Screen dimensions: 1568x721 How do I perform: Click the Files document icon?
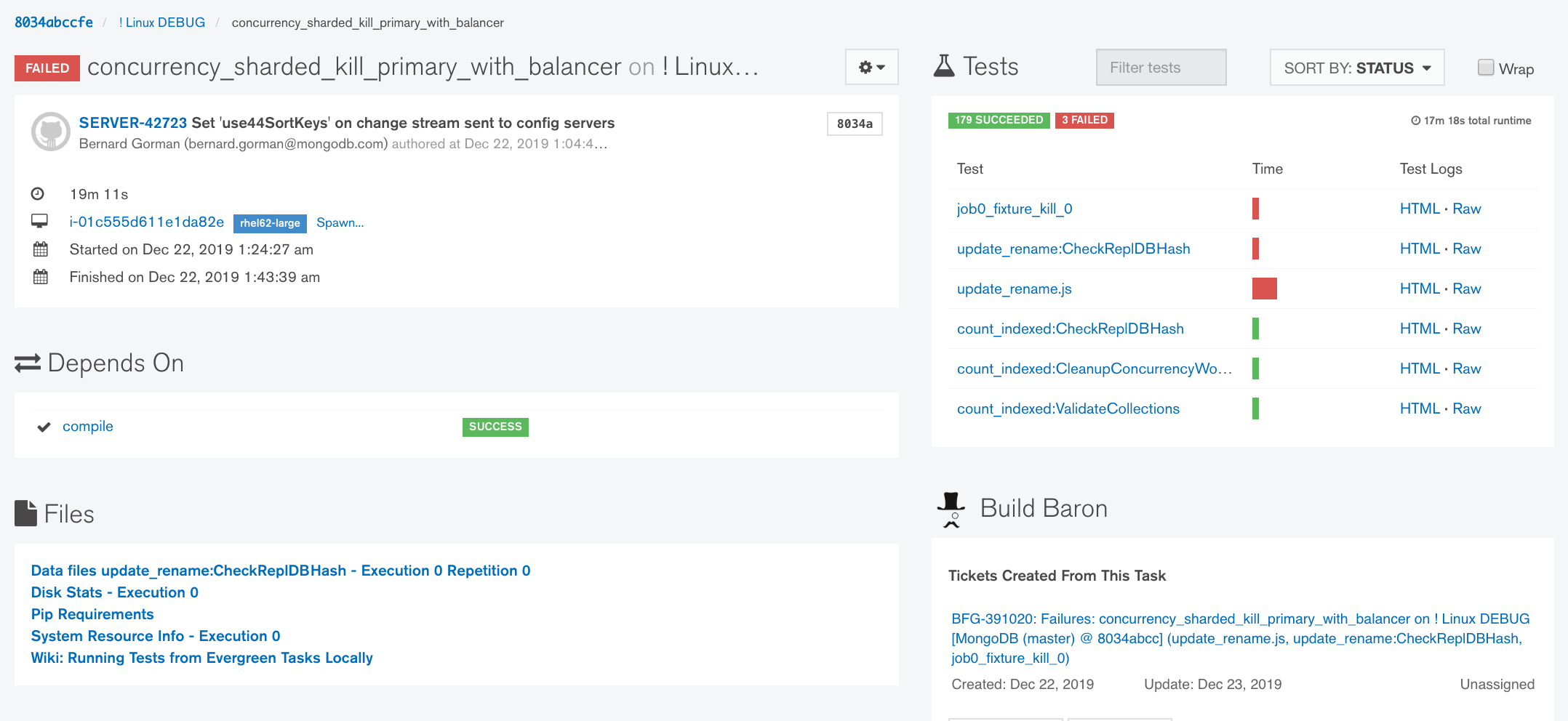coord(25,513)
